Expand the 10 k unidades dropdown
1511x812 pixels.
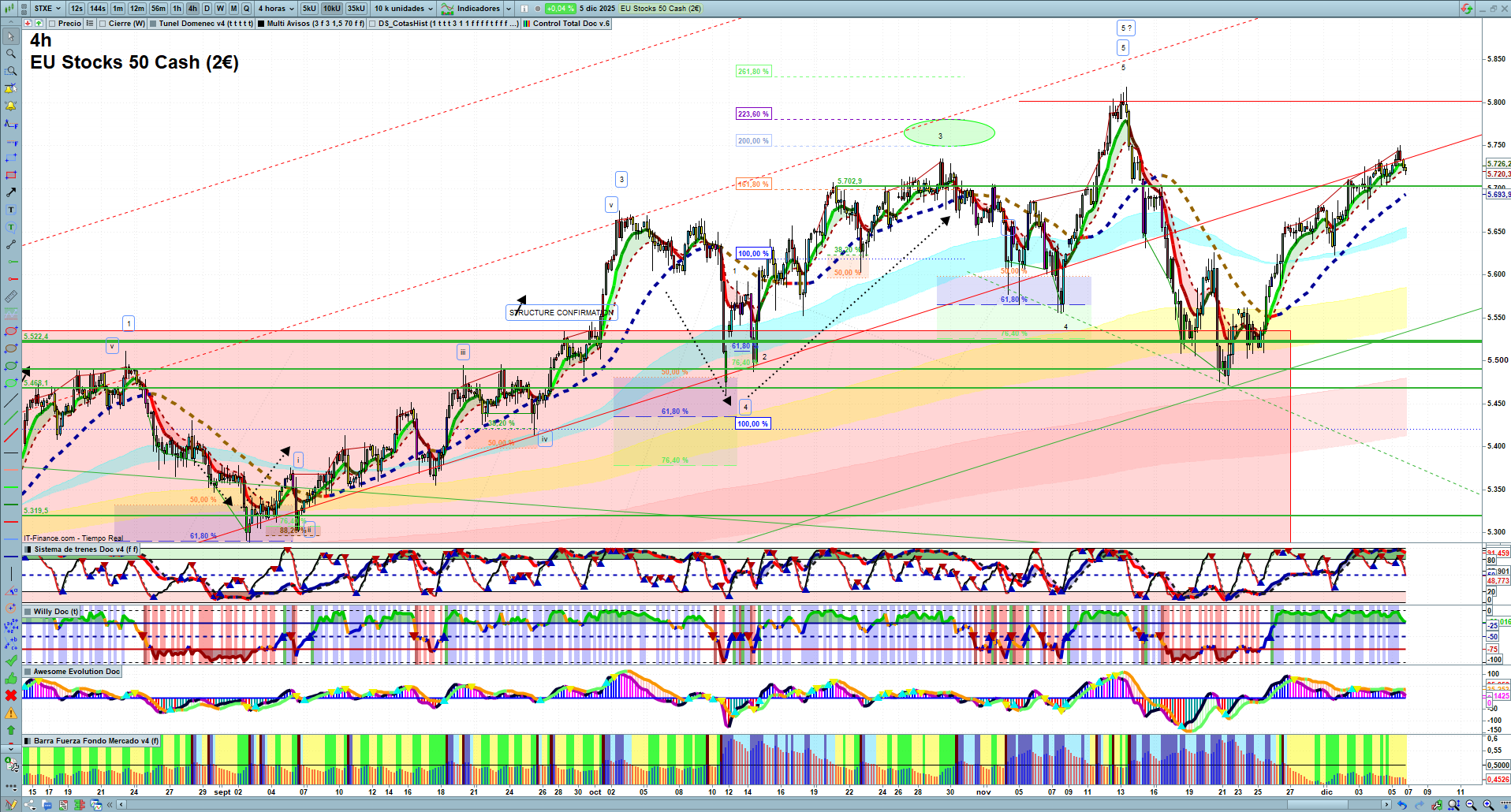pos(404,9)
